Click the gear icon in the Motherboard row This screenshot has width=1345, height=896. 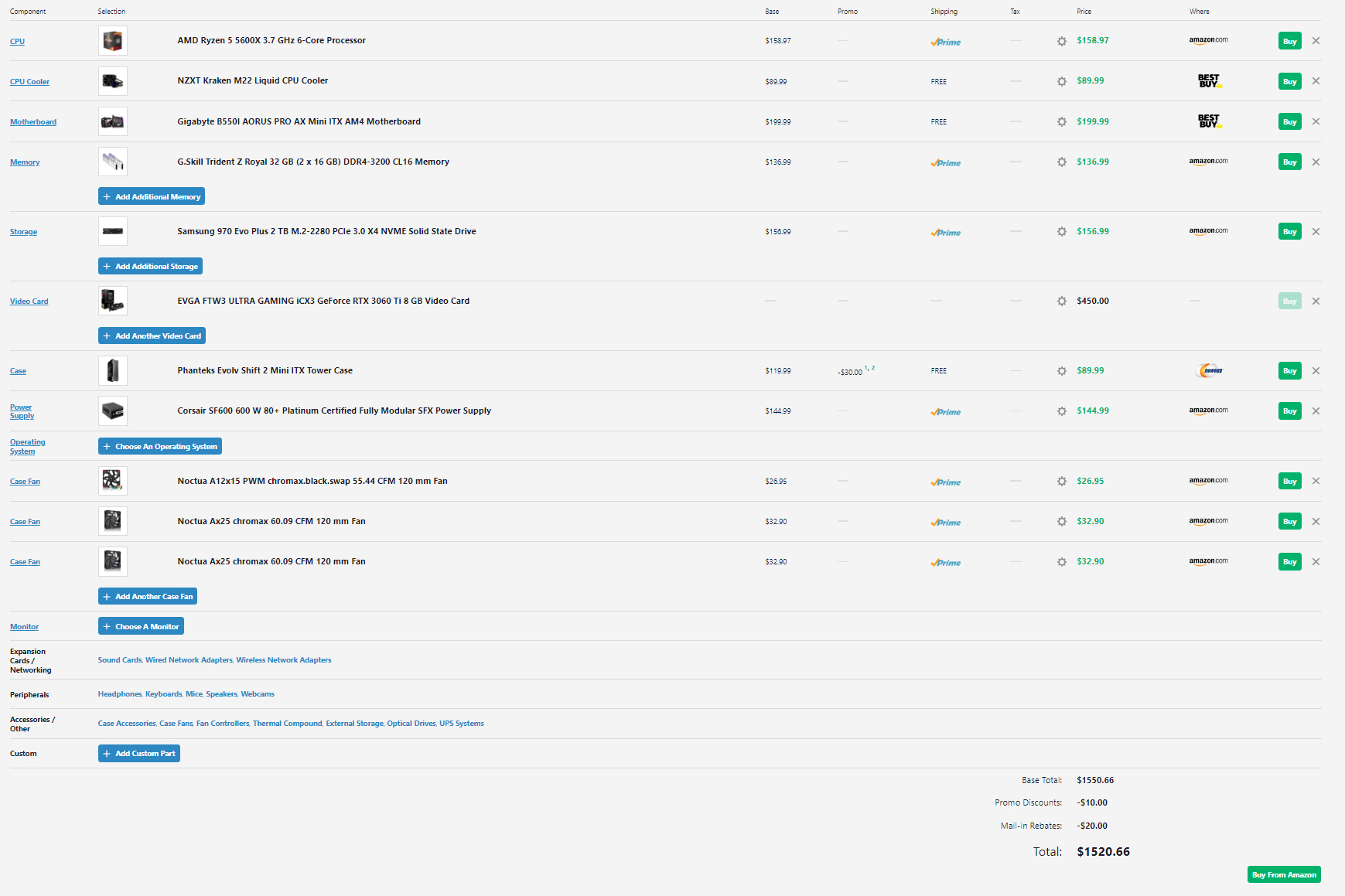coord(1061,121)
